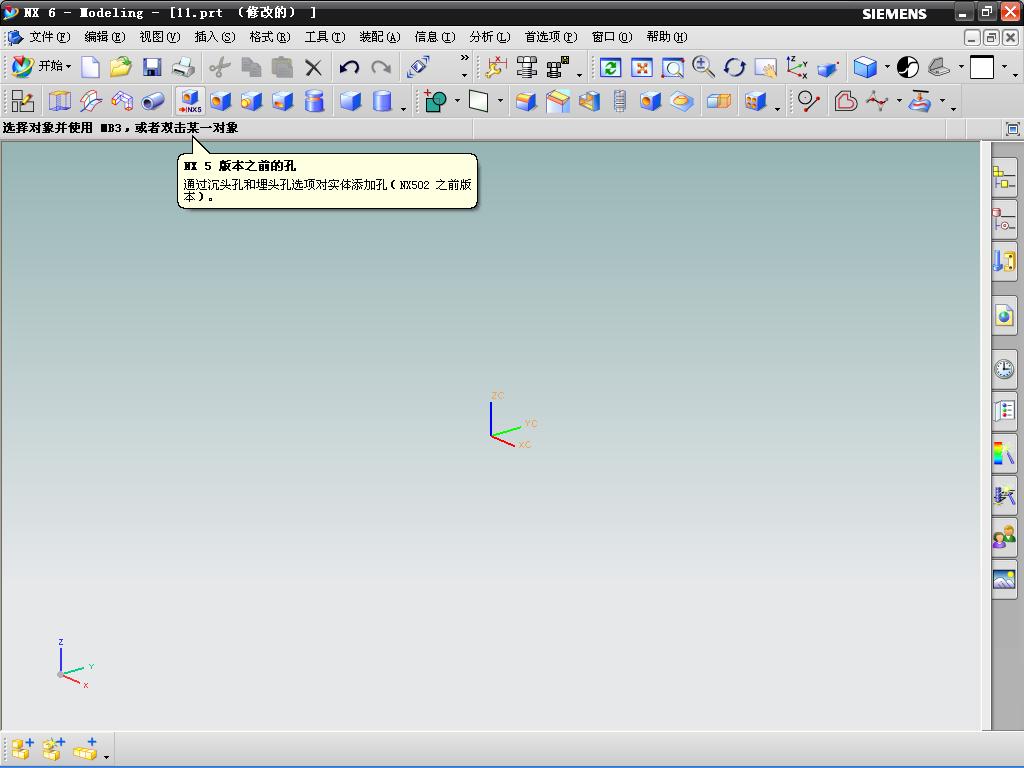
Task: Open the Part Navigator sidebar tab
Action: (x=1004, y=220)
